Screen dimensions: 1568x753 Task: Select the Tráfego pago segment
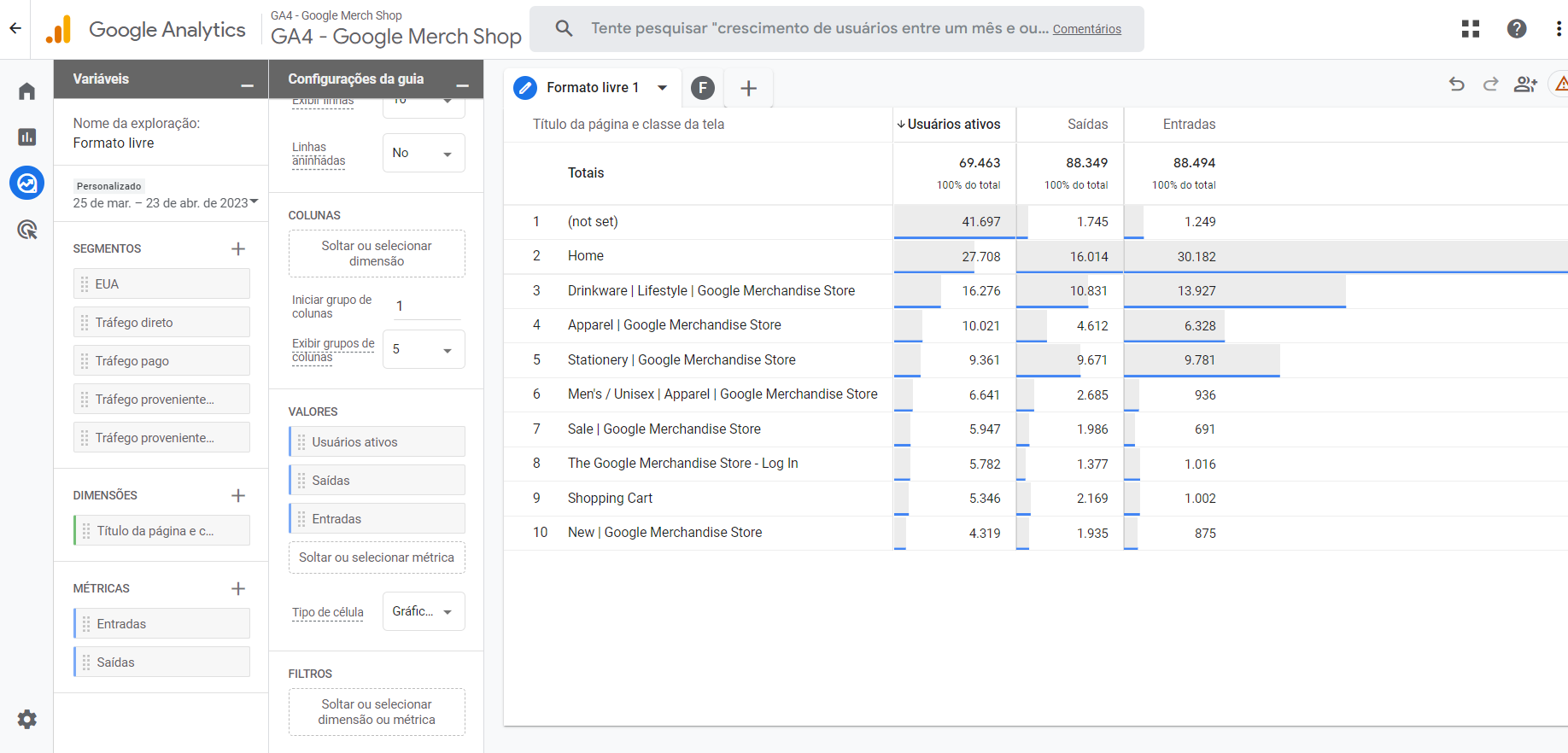coord(161,360)
